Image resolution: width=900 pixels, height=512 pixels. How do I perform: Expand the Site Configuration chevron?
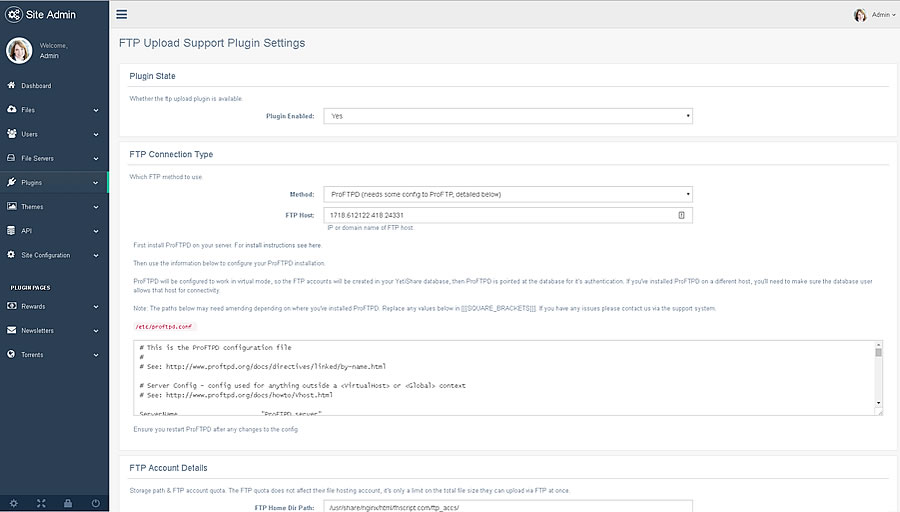pyautogui.click(x=96, y=255)
